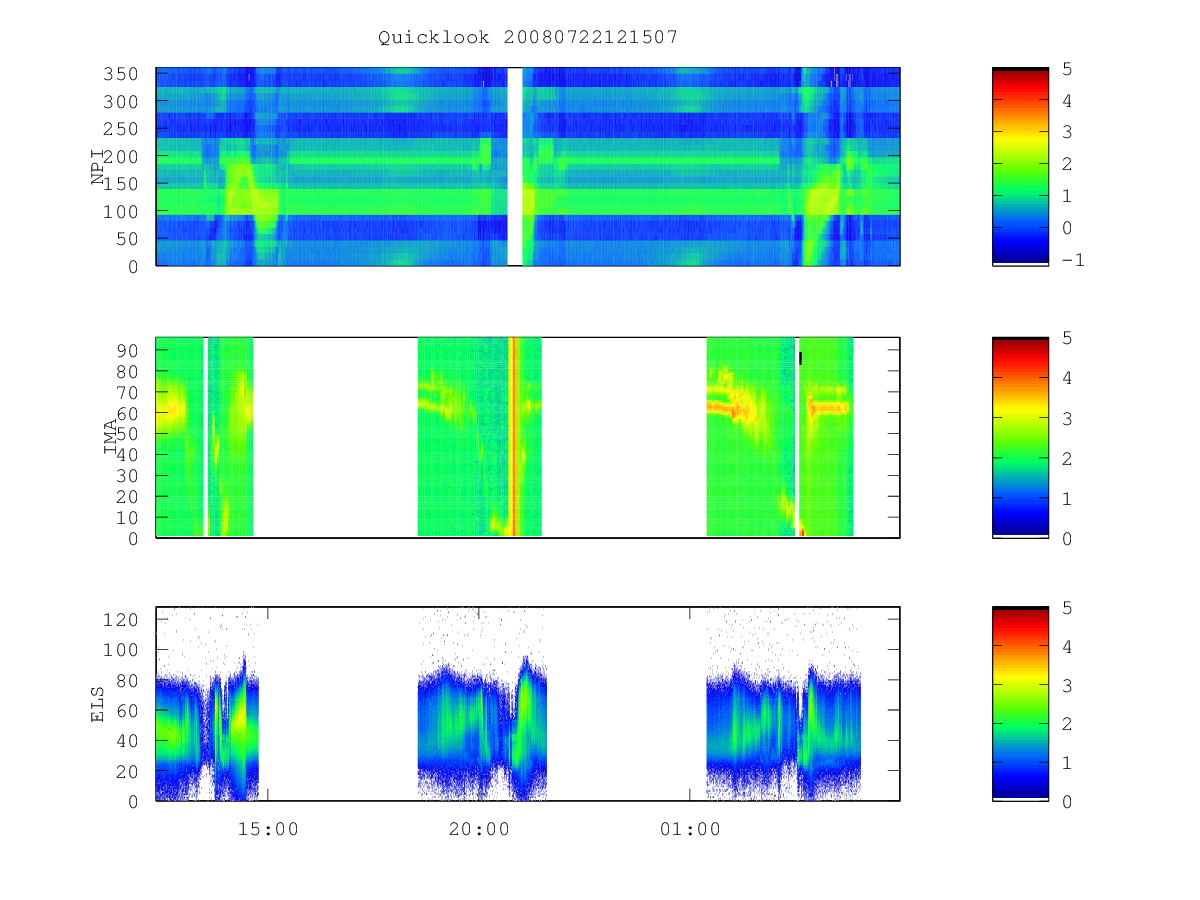Click the 20:00 time tick label
The height and width of the screenshot is (900, 1200).
[479, 829]
